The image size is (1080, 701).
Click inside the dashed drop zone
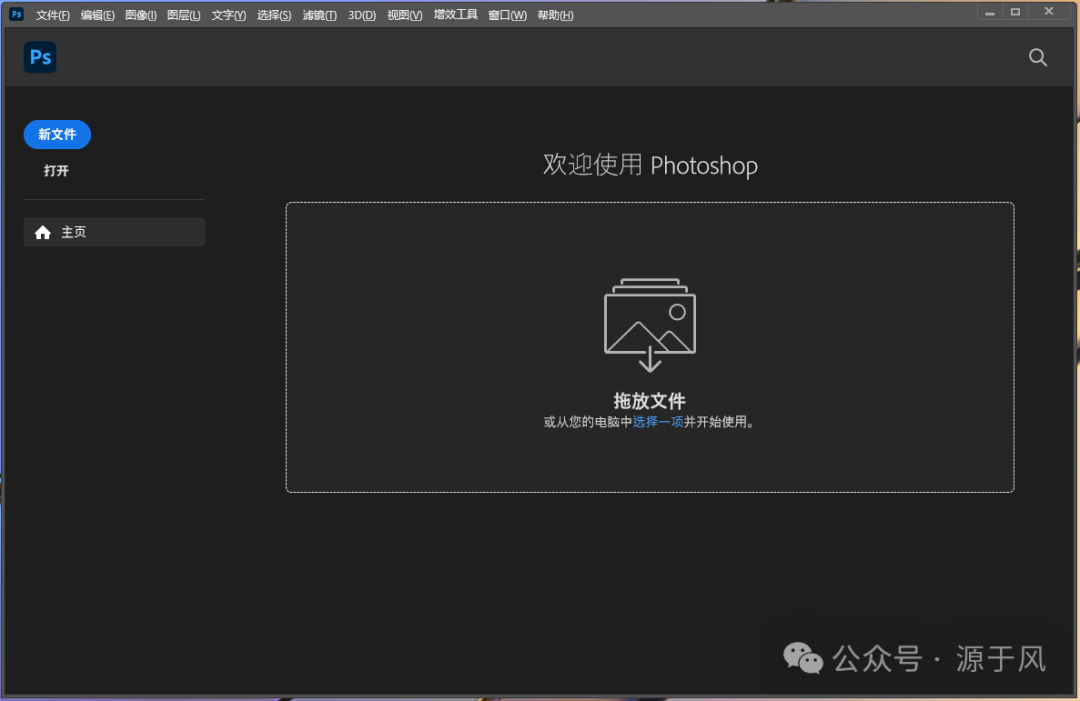click(650, 347)
